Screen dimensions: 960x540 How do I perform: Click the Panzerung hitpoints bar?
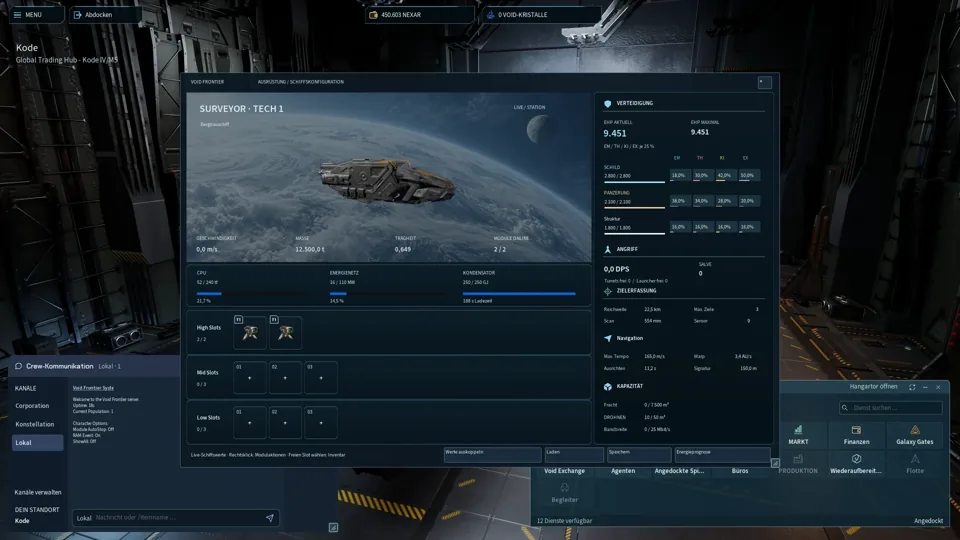[634, 208]
